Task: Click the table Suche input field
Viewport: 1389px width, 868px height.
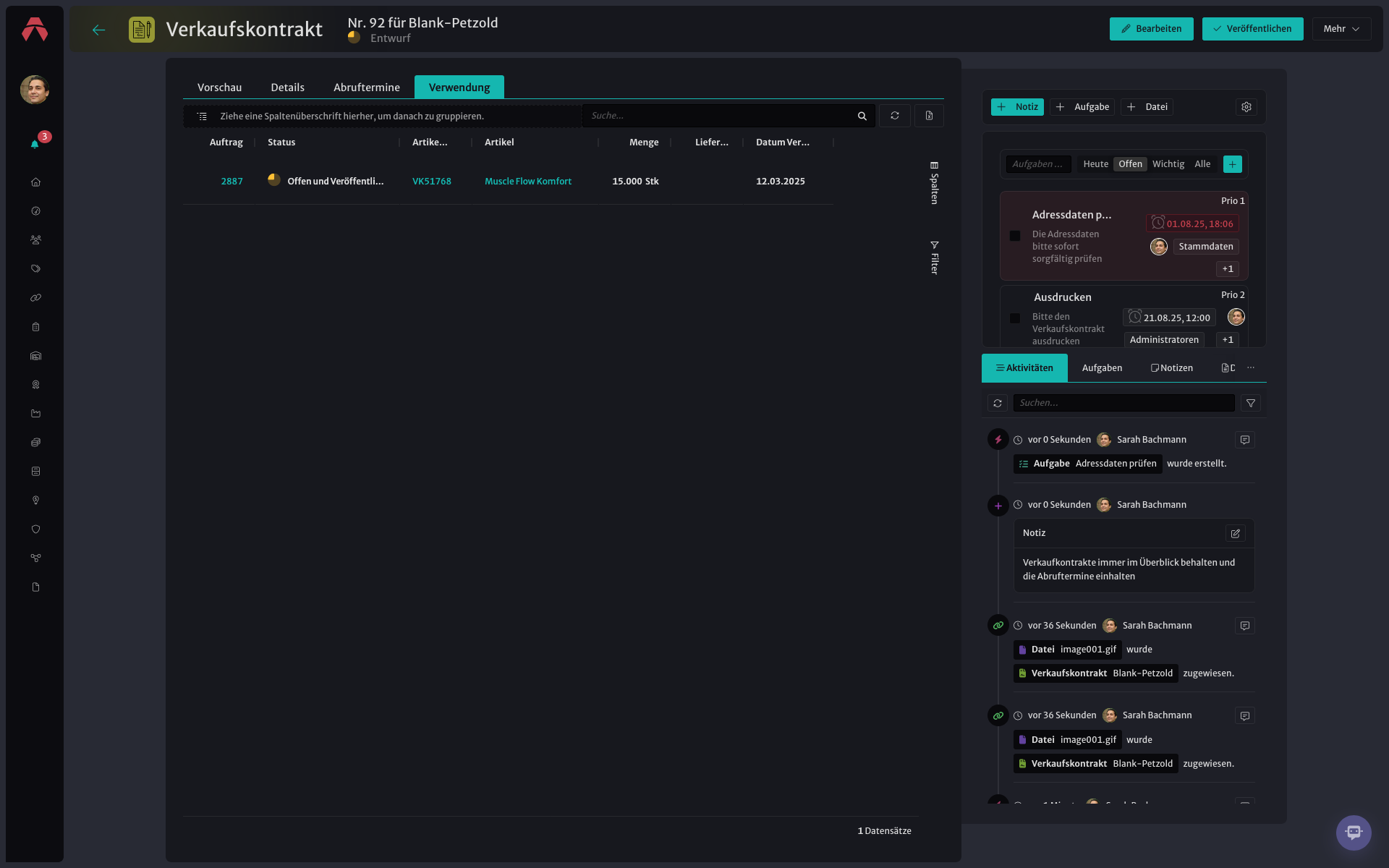Action: 719,116
